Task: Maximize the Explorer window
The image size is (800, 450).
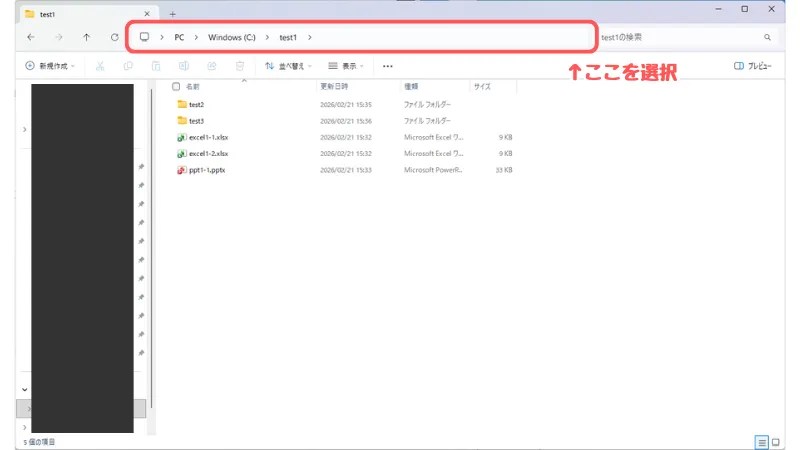Action: (745, 9)
